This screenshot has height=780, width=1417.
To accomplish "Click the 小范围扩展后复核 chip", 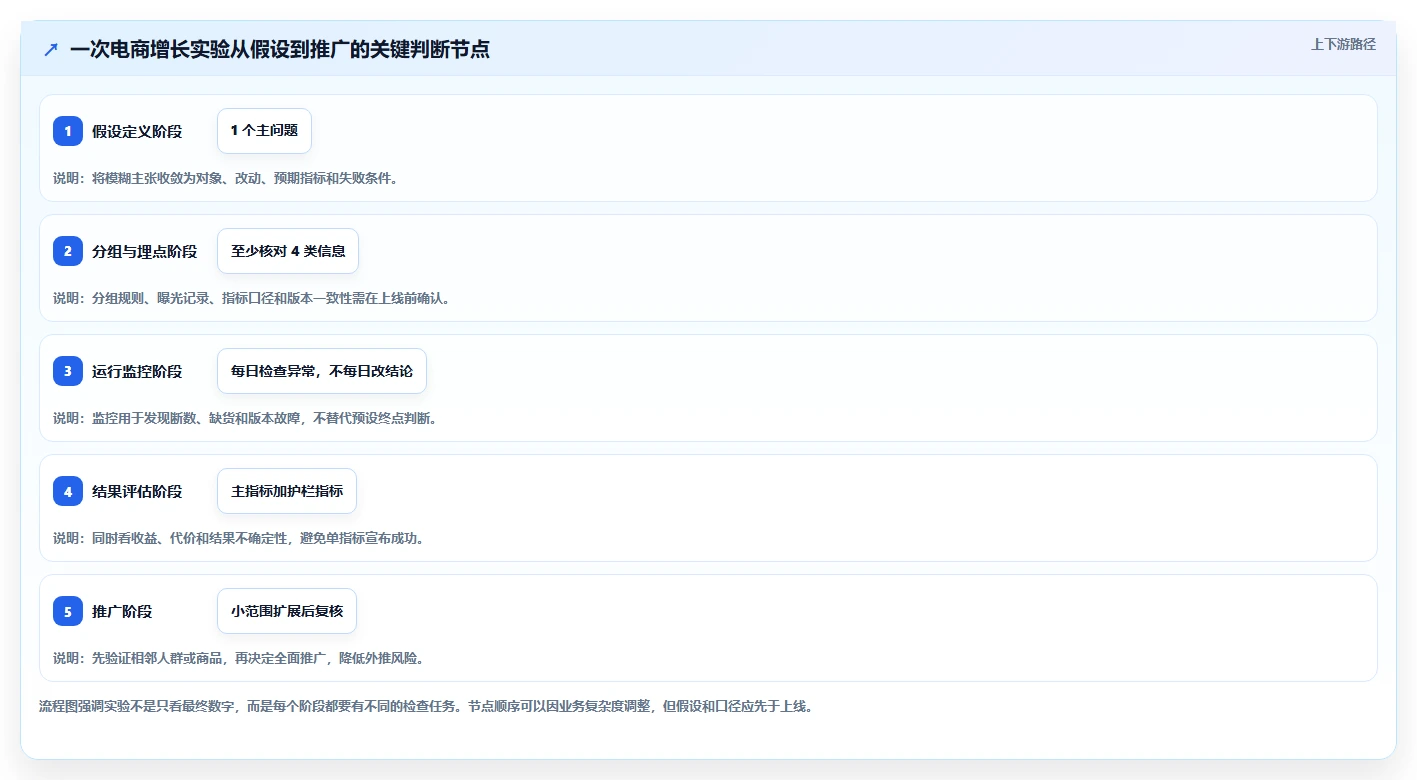I will (x=287, y=611).
